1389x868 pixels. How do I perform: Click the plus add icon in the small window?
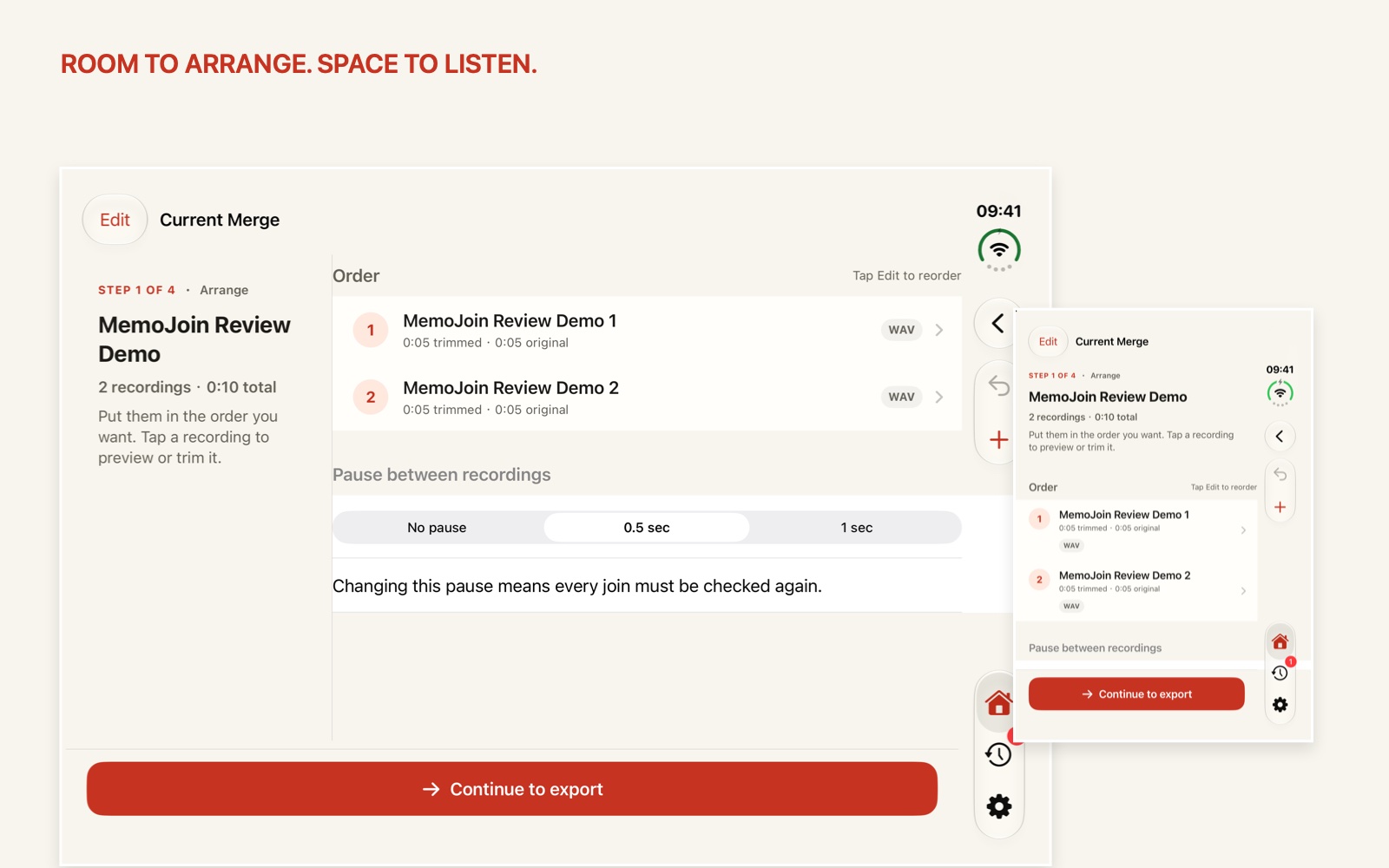coord(1280,507)
